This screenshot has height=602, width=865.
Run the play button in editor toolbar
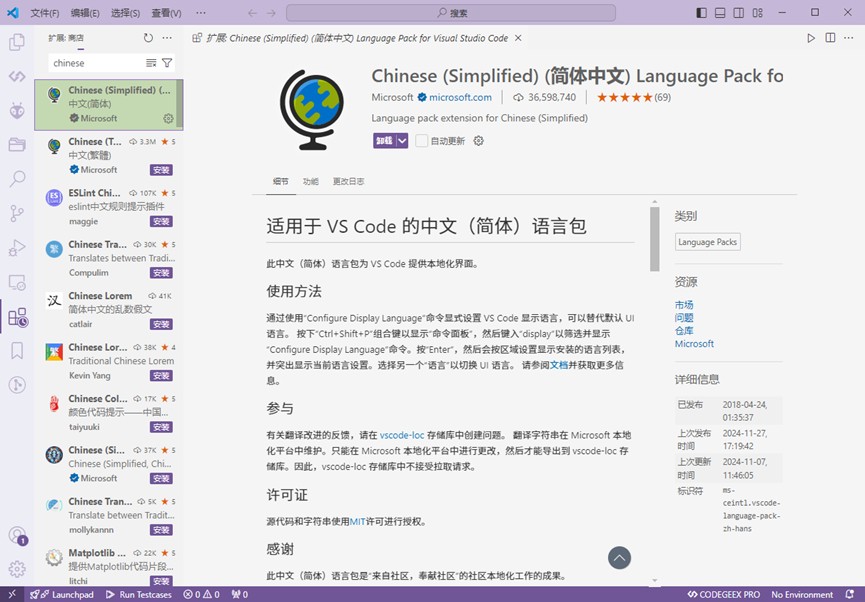tap(811, 38)
